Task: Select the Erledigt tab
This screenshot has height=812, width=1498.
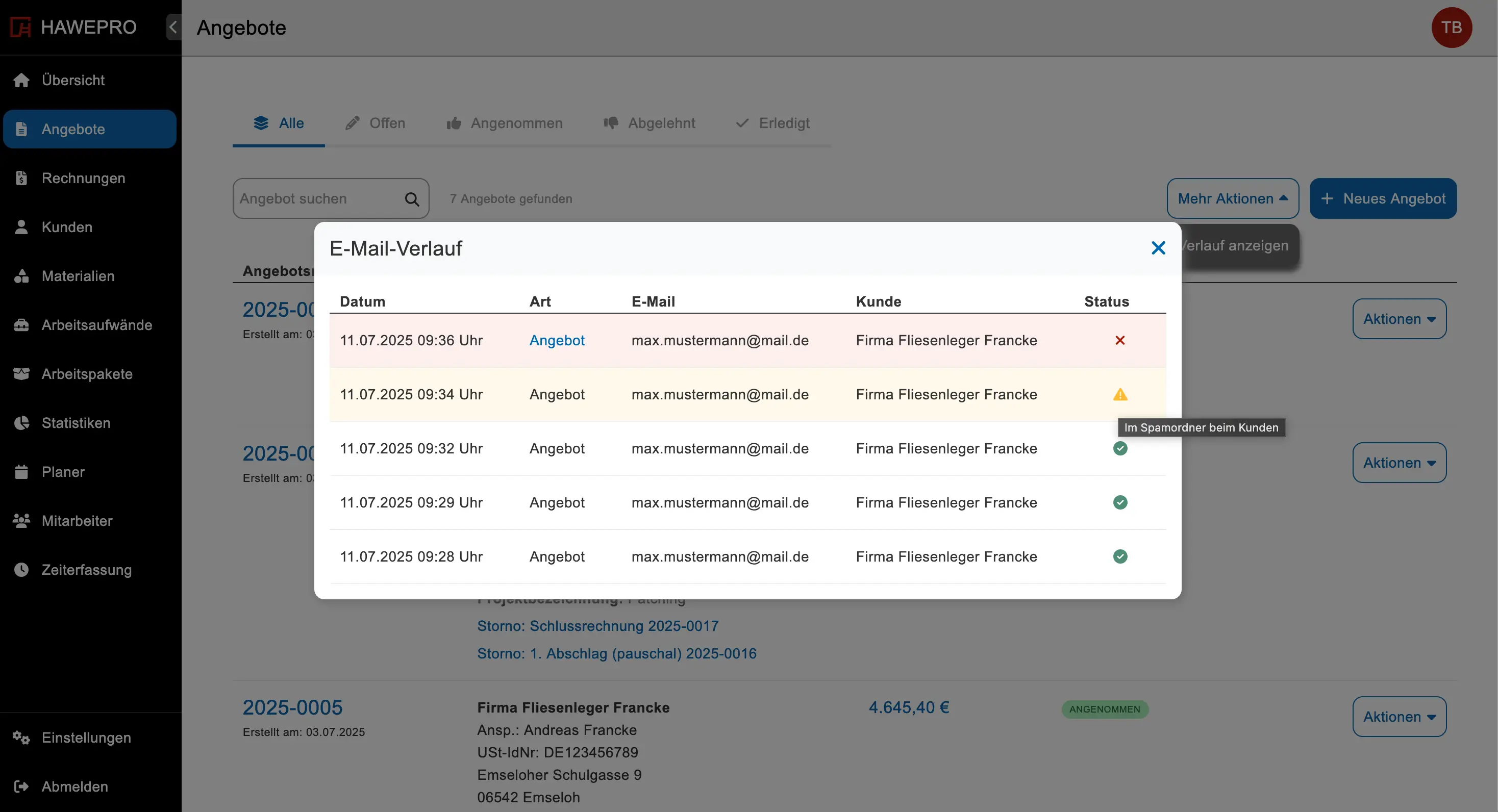Action: tap(772, 123)
